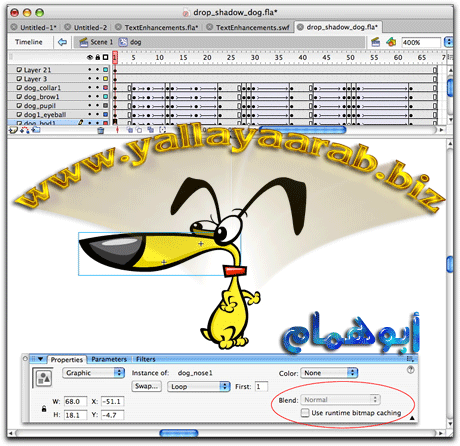
Task: Switch to the Untitled-2 document tab
Action: coord(86,27)
